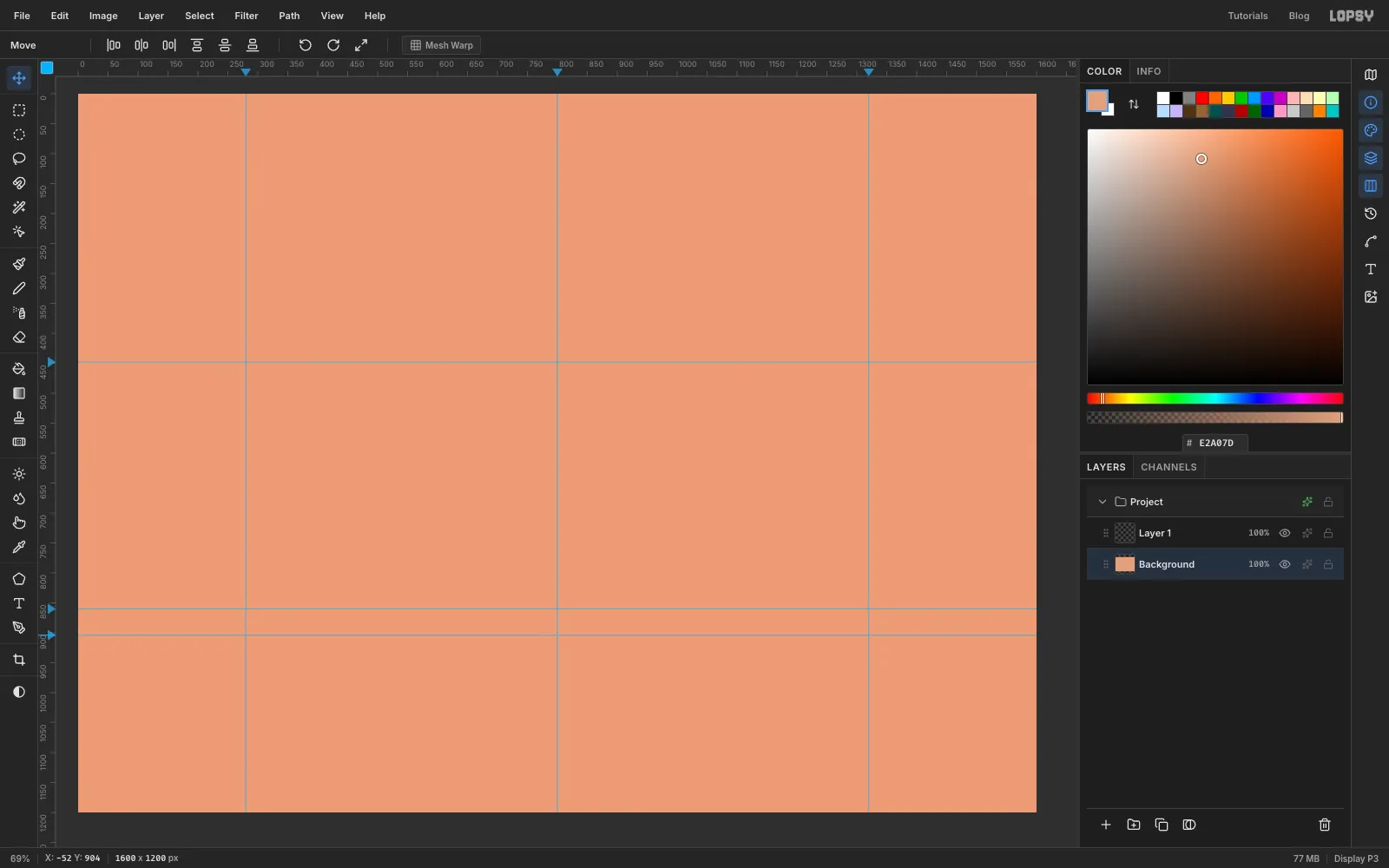Open the History panel icon
Image resolution: width=1389 pixels, height=868 pixels.
pos(1371,214)
